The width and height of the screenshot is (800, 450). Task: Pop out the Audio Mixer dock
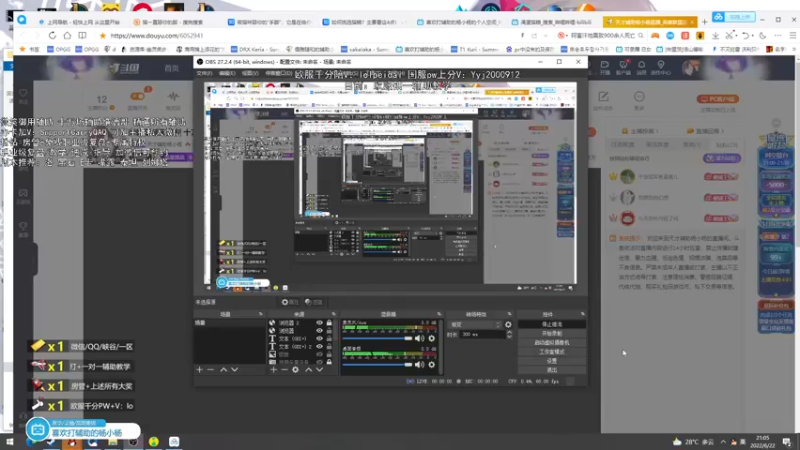(439, 314)
